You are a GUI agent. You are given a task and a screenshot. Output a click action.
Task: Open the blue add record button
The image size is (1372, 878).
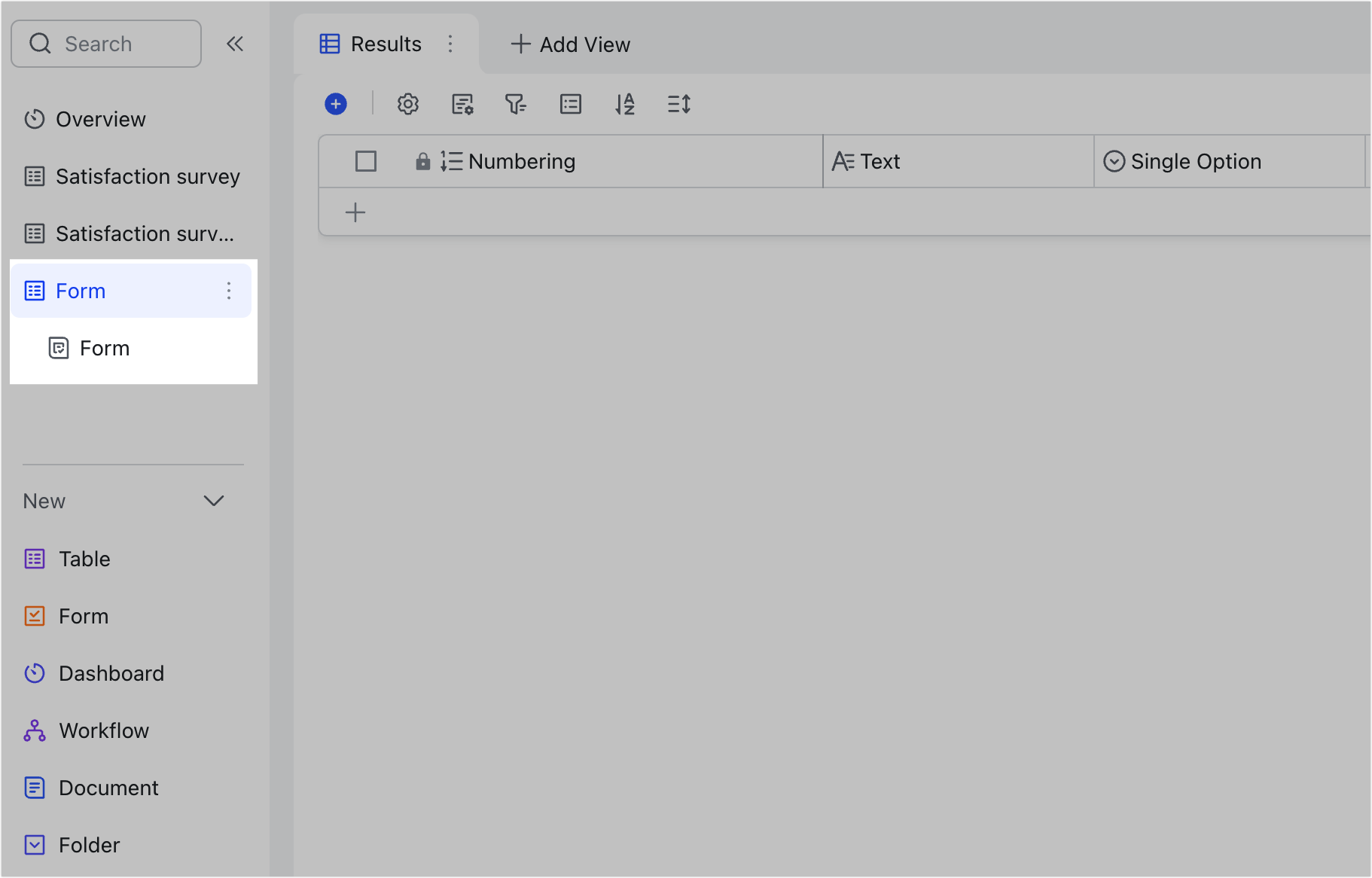tap(336, 104)
